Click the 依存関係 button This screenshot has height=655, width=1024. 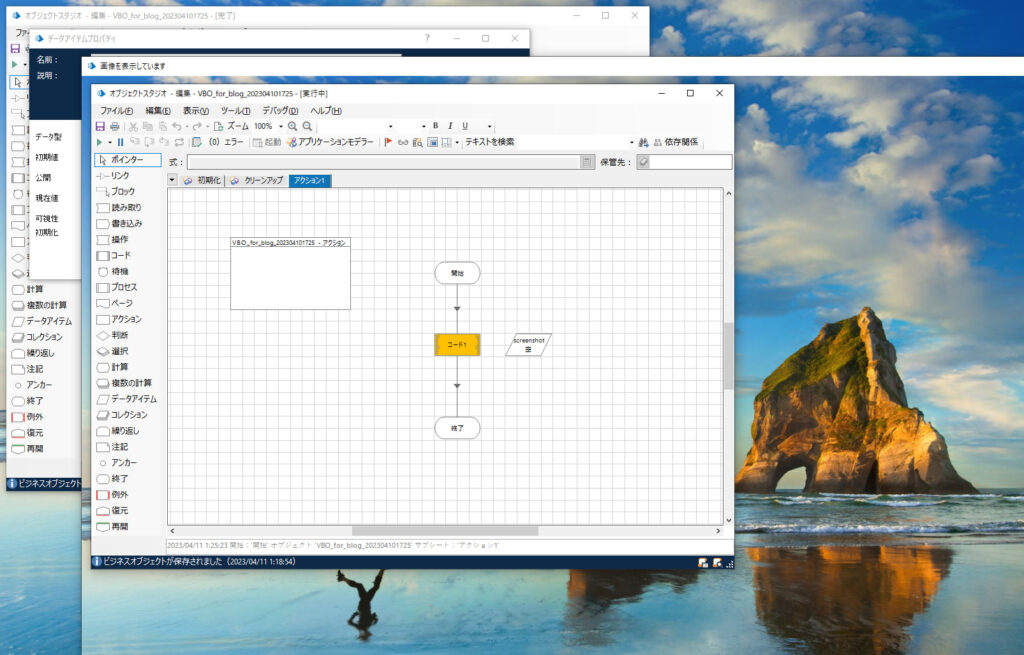(675, 142)
